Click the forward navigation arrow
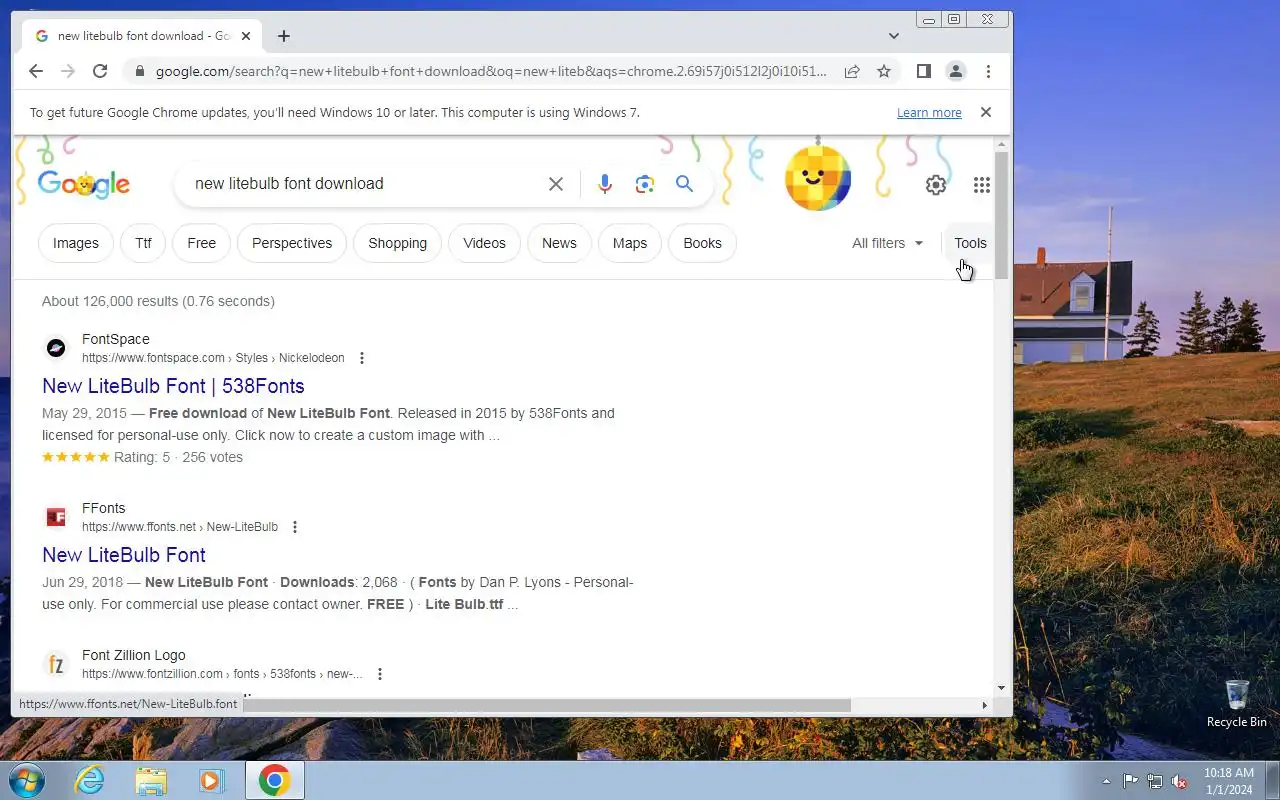The height and width of the screenshot is (800, 1280). (68, 71)
